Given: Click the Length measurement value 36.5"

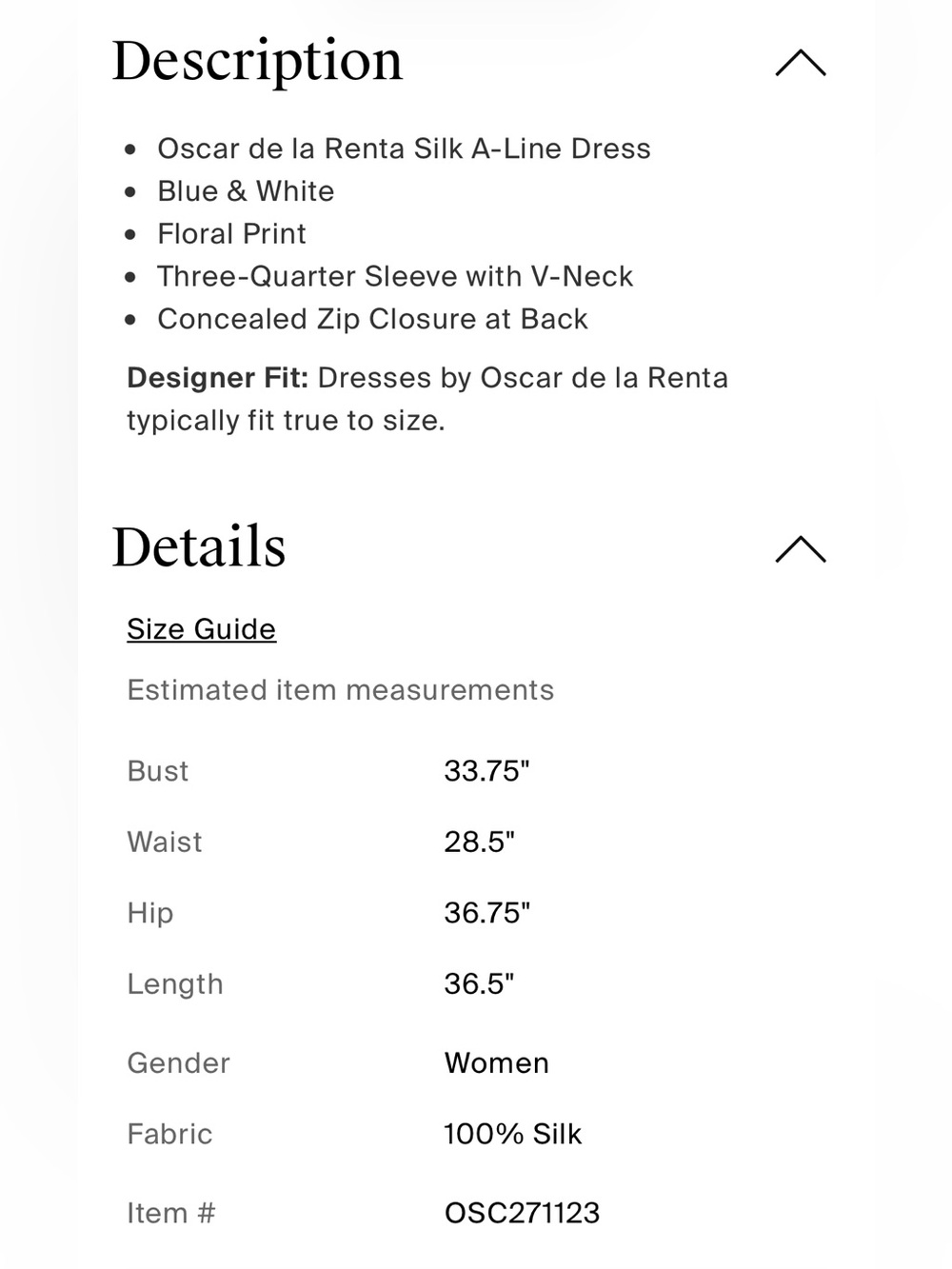Looking at the screenshot, I should [479, 983].
